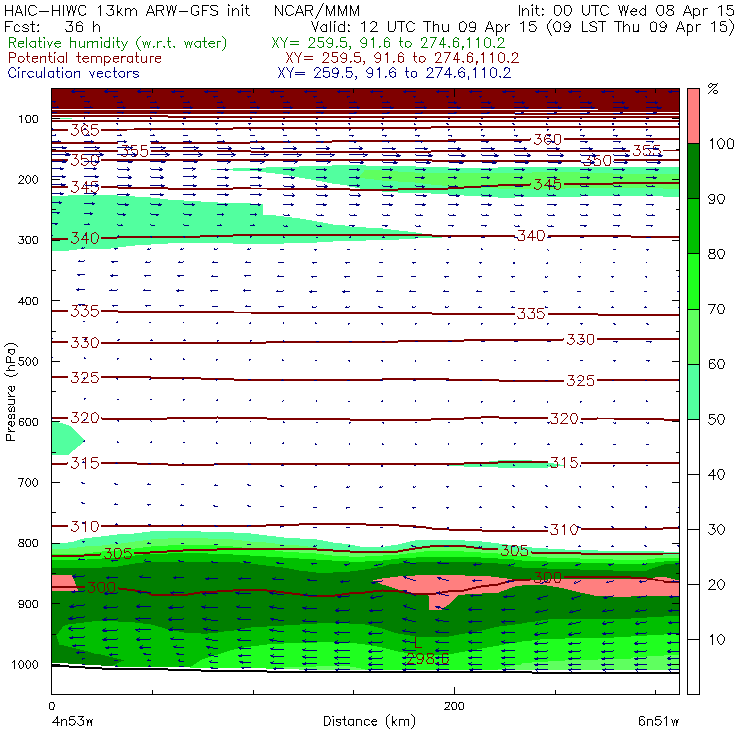
Task: Click the light green 60–70% colorbar segment
Action: pyautogui.click(x=693, y=336)
